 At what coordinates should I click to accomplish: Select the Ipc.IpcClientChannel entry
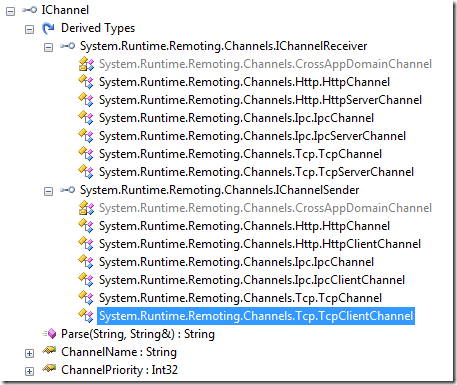pos(252,280)
